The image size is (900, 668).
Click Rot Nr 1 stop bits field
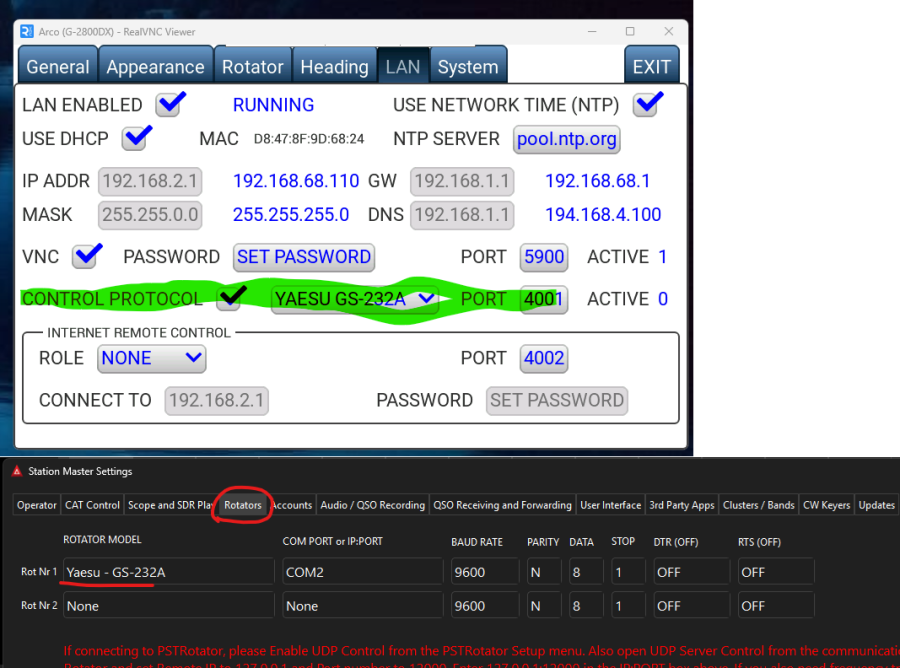click(629, 572)
